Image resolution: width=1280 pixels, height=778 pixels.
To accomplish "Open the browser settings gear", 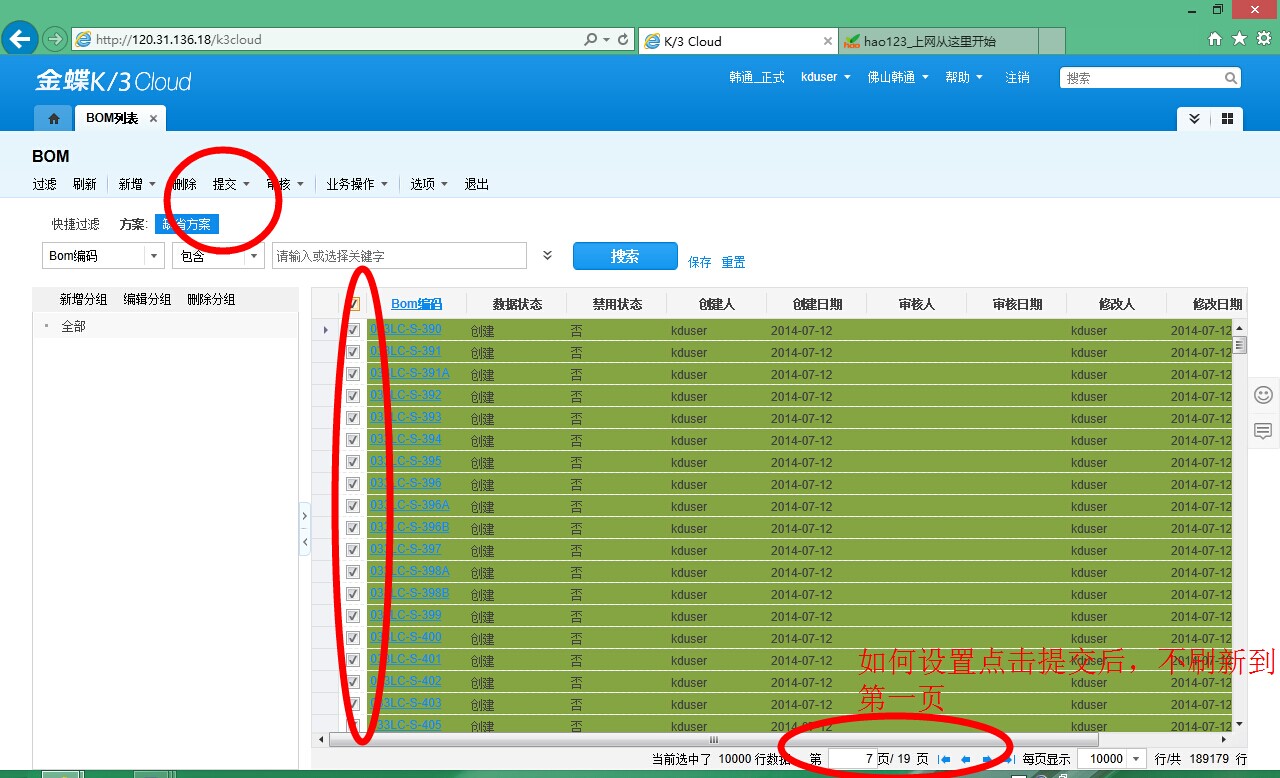I will tap(1264, 39).
